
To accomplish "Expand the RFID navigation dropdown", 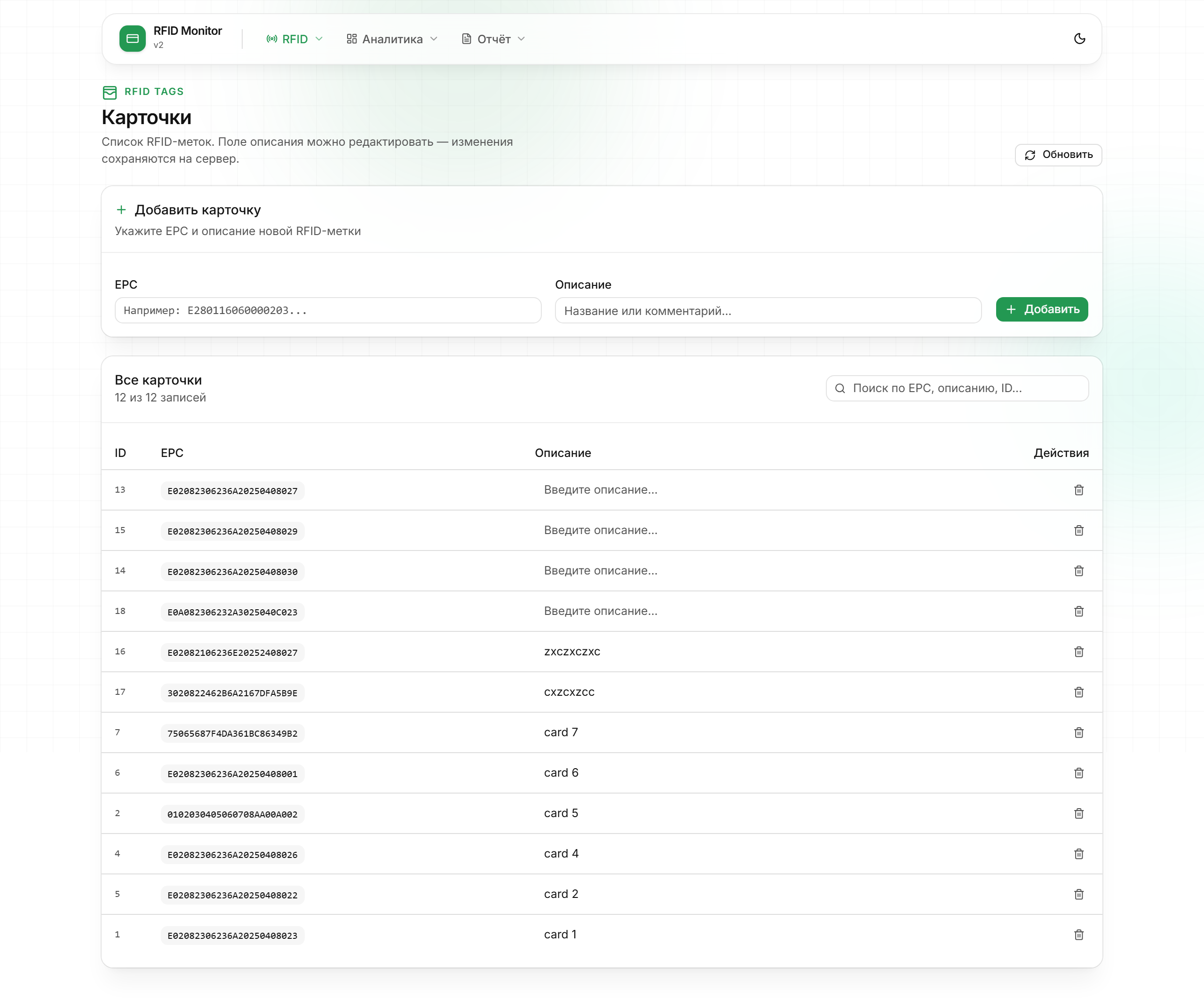I will pos(295,39).
